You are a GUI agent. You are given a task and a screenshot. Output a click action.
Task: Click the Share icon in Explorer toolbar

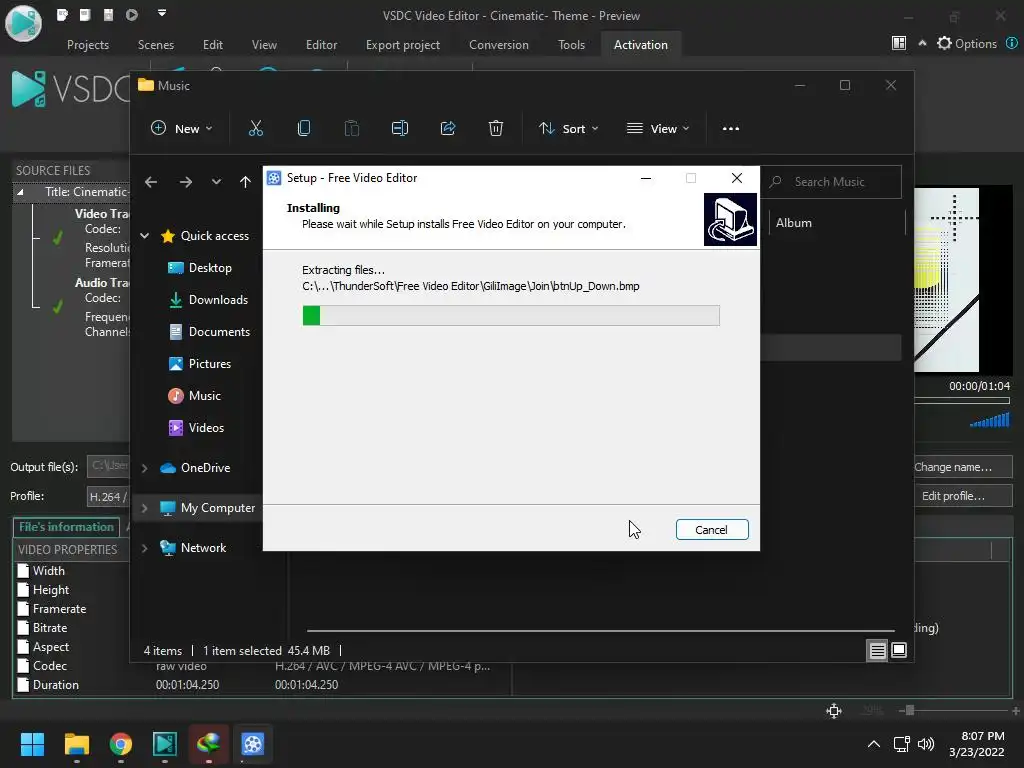click(448, 129)
